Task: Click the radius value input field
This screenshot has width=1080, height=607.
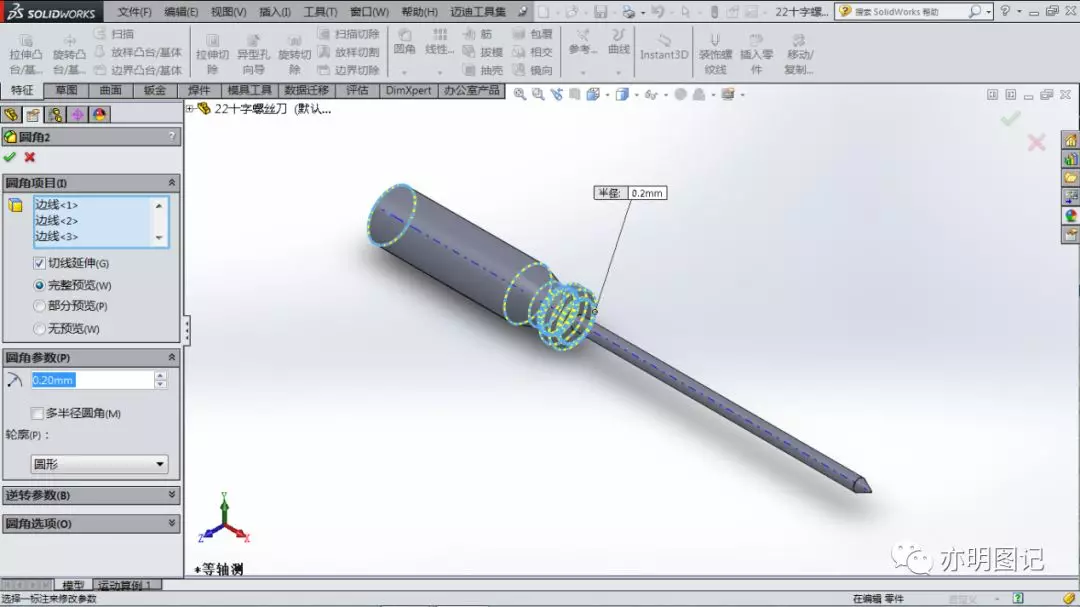Action: (92, 380)
